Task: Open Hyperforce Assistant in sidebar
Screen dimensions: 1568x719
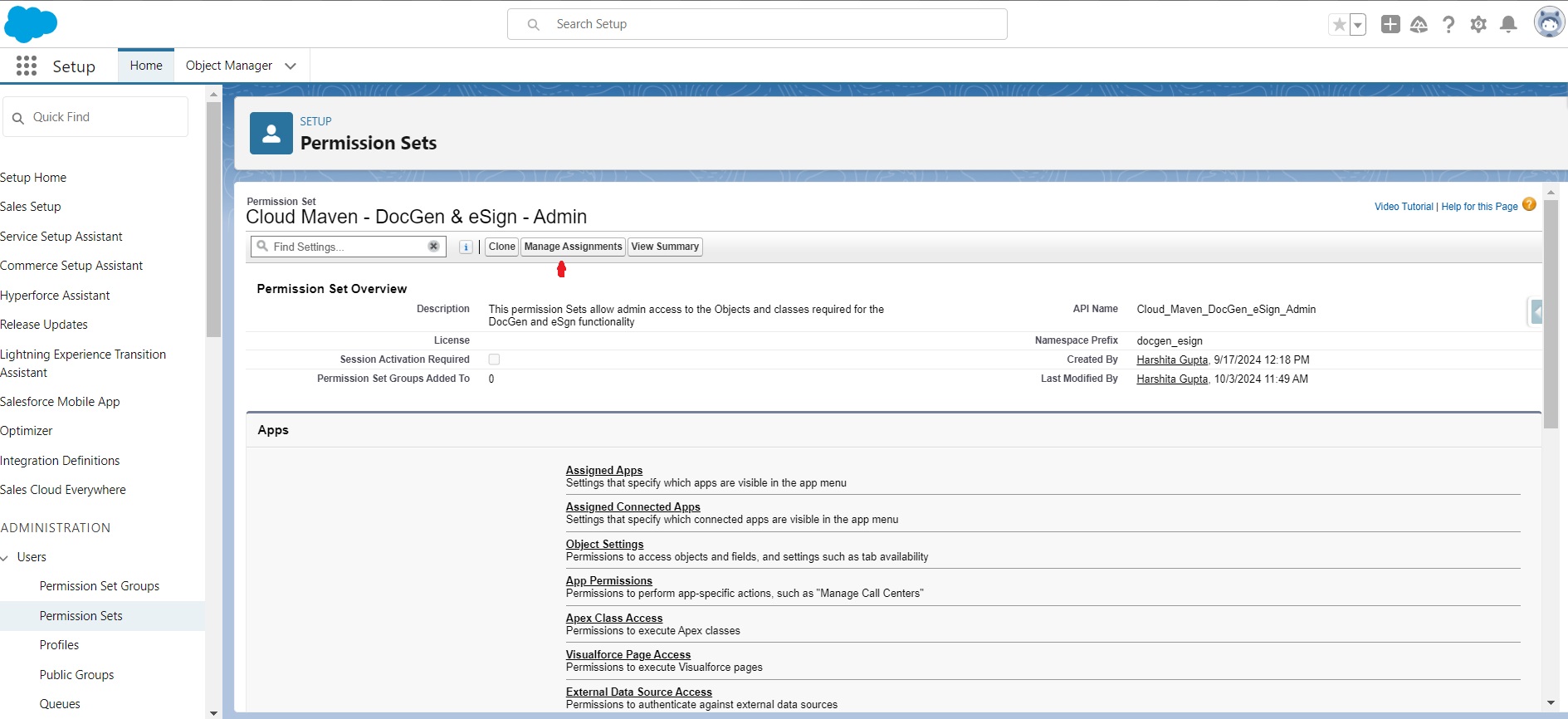Action: (55, 296)
